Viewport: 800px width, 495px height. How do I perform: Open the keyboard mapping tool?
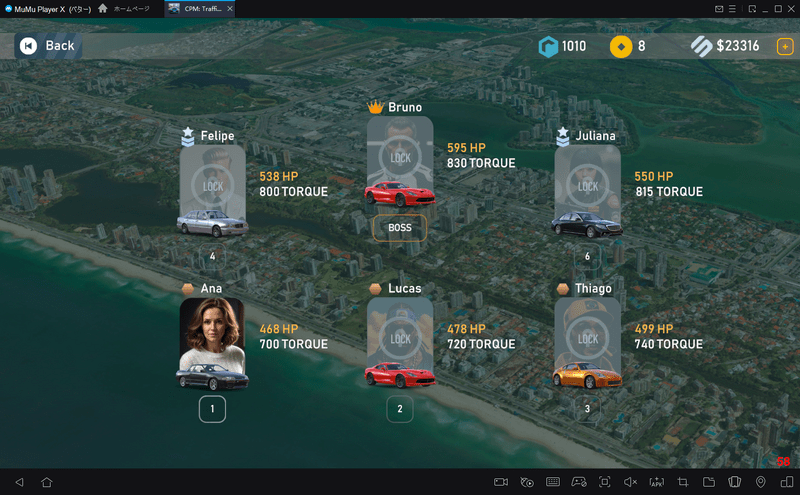(553, 482)
